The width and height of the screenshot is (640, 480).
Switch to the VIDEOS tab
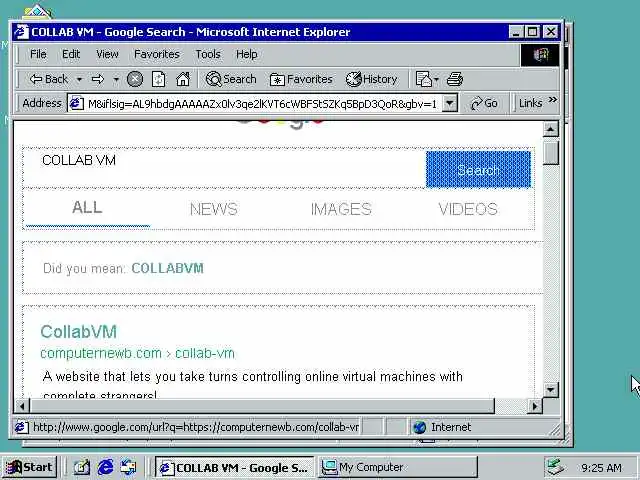(468, 209)
